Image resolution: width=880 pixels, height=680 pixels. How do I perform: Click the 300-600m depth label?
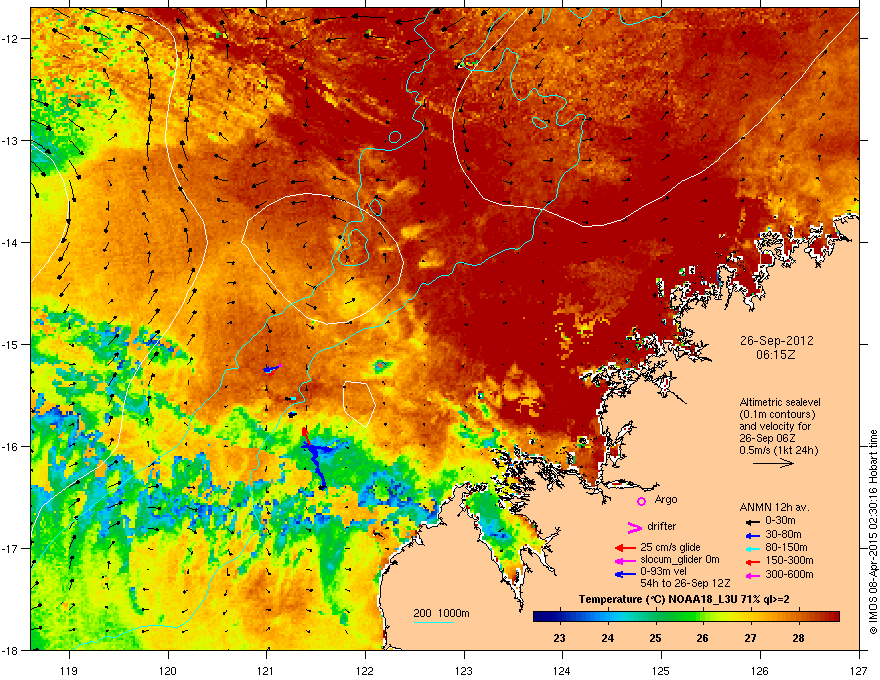pyautogui.click(x=789, y=575)
